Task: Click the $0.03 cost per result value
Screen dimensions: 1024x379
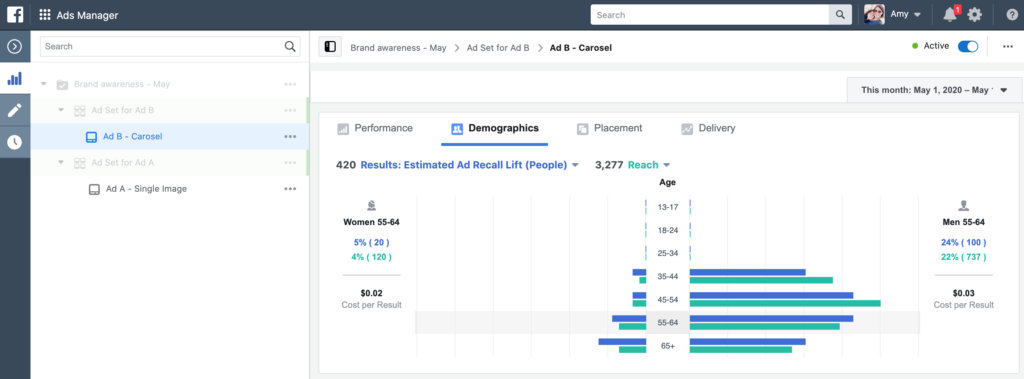Action: pos(963,293)
